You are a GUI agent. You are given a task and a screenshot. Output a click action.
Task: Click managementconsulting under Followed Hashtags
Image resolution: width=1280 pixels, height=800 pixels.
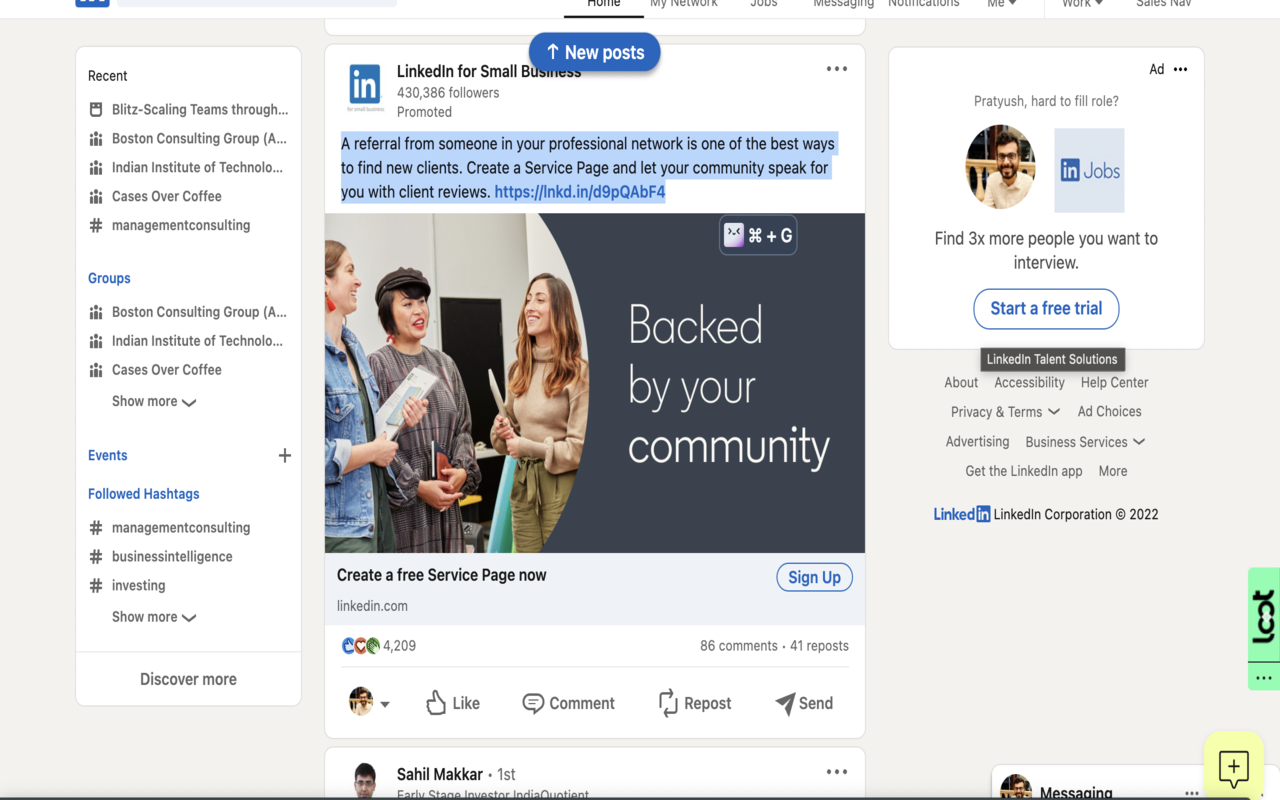(181, 528)
